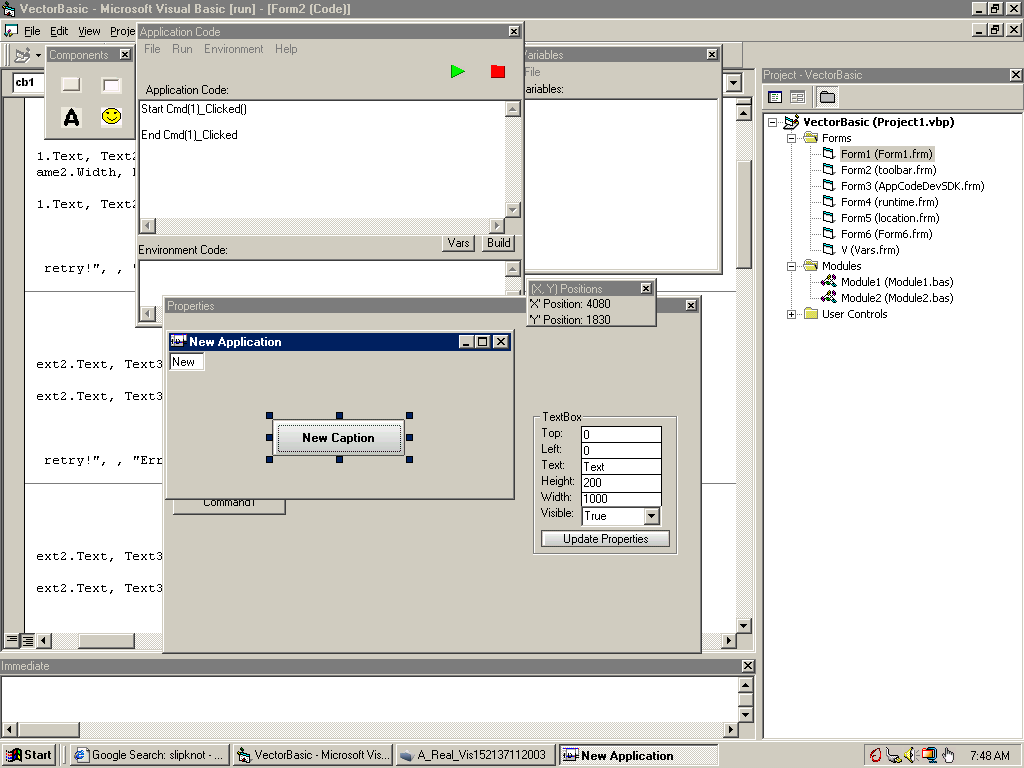Select the label 'A' component tool
The width and height of the screenshot is (1024, 768).
[71, 117]
